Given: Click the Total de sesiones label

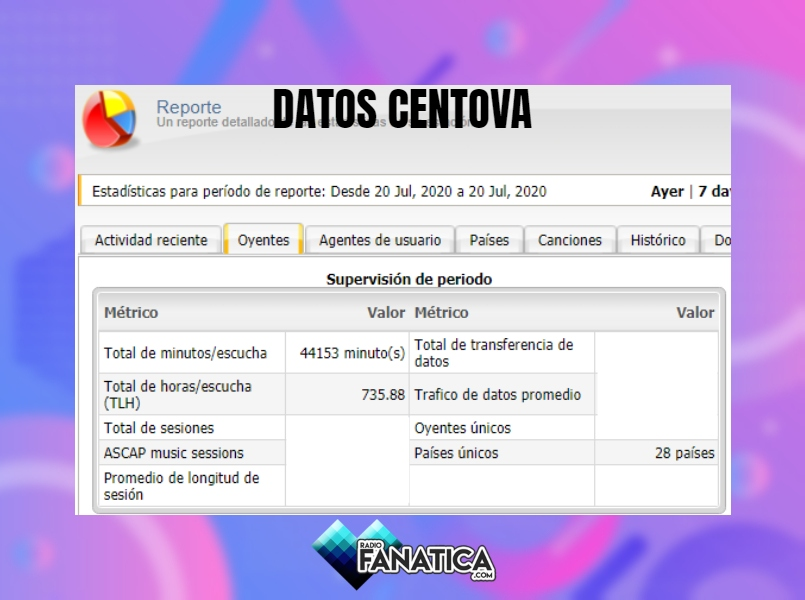Looking at the screenshot, I should (x=159, y=428).
